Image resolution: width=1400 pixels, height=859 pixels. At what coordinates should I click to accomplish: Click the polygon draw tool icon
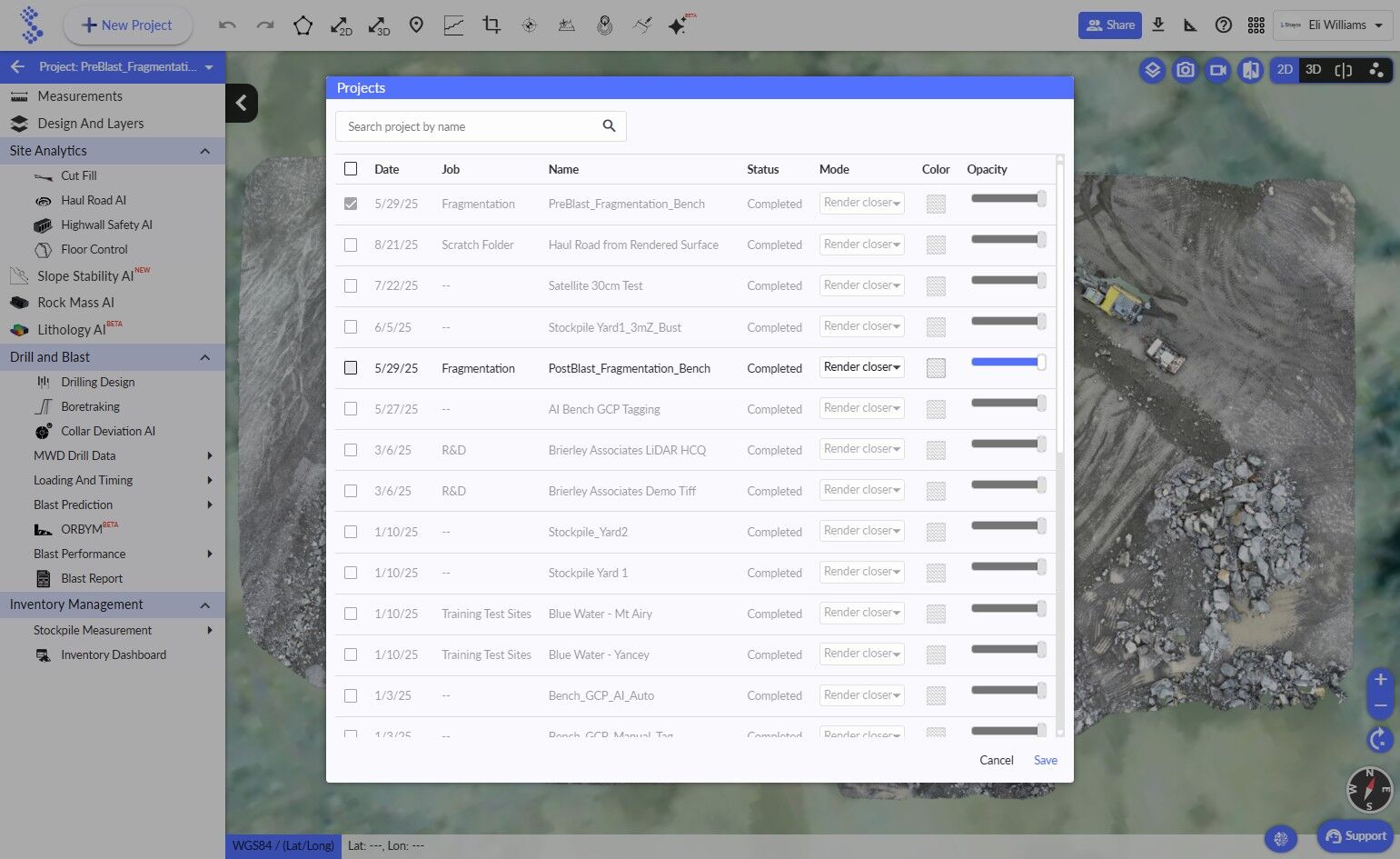[303, 25]
